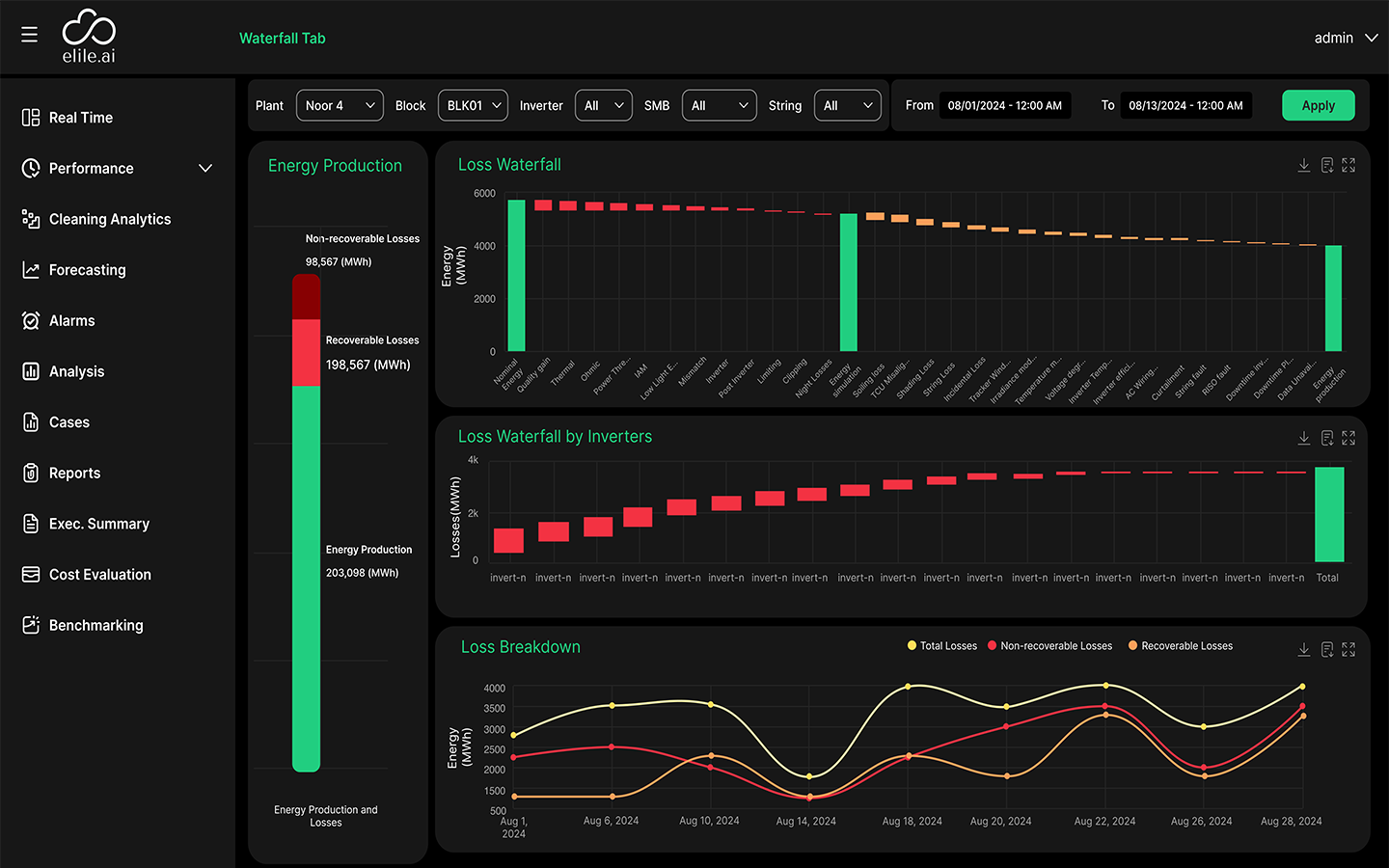Click the From date field
The height and width of the screenshot is (868, 1389).
click(x=1005, y=106)
